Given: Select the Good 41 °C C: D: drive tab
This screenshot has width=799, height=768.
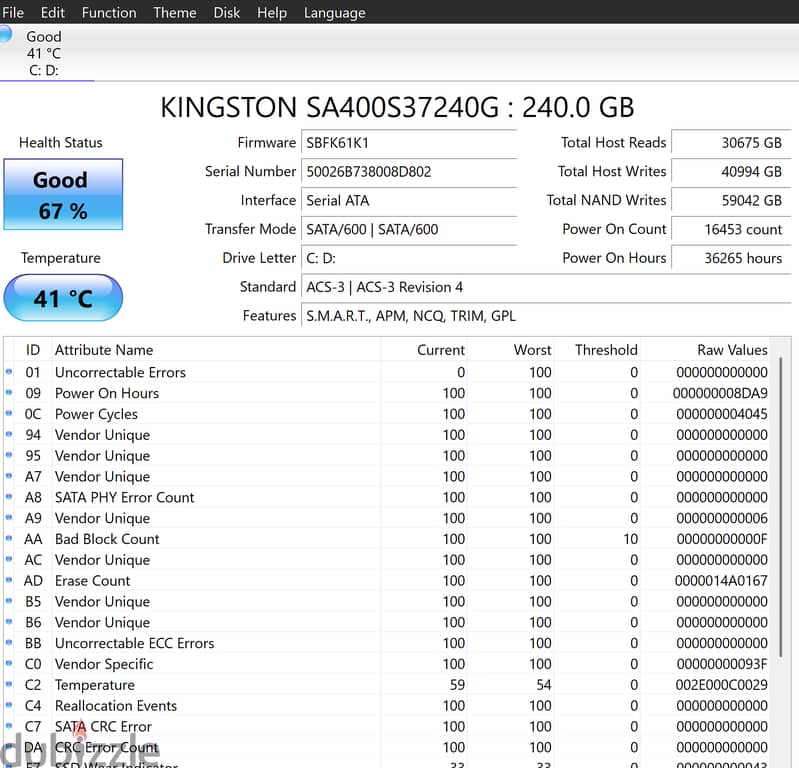Looking at the screenshot, I should click(x=47, y=53).
